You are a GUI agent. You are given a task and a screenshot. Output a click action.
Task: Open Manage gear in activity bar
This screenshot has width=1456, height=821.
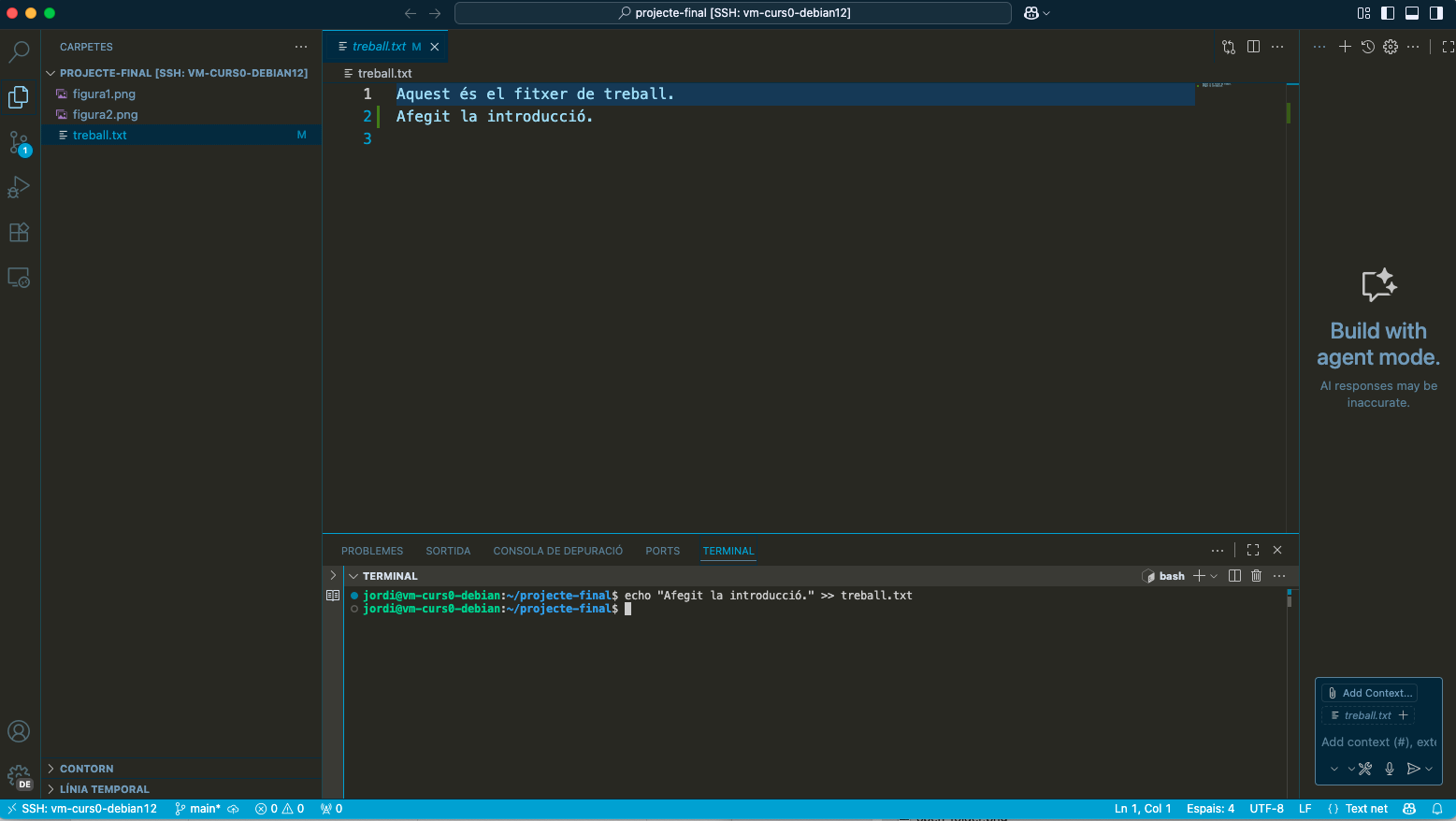pyautogui.click(x=19, y=776)
